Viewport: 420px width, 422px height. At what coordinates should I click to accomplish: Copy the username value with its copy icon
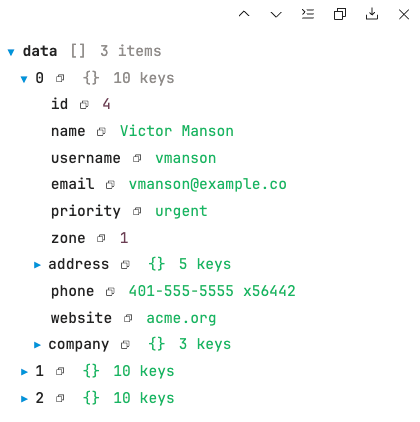tap(137, 158)
